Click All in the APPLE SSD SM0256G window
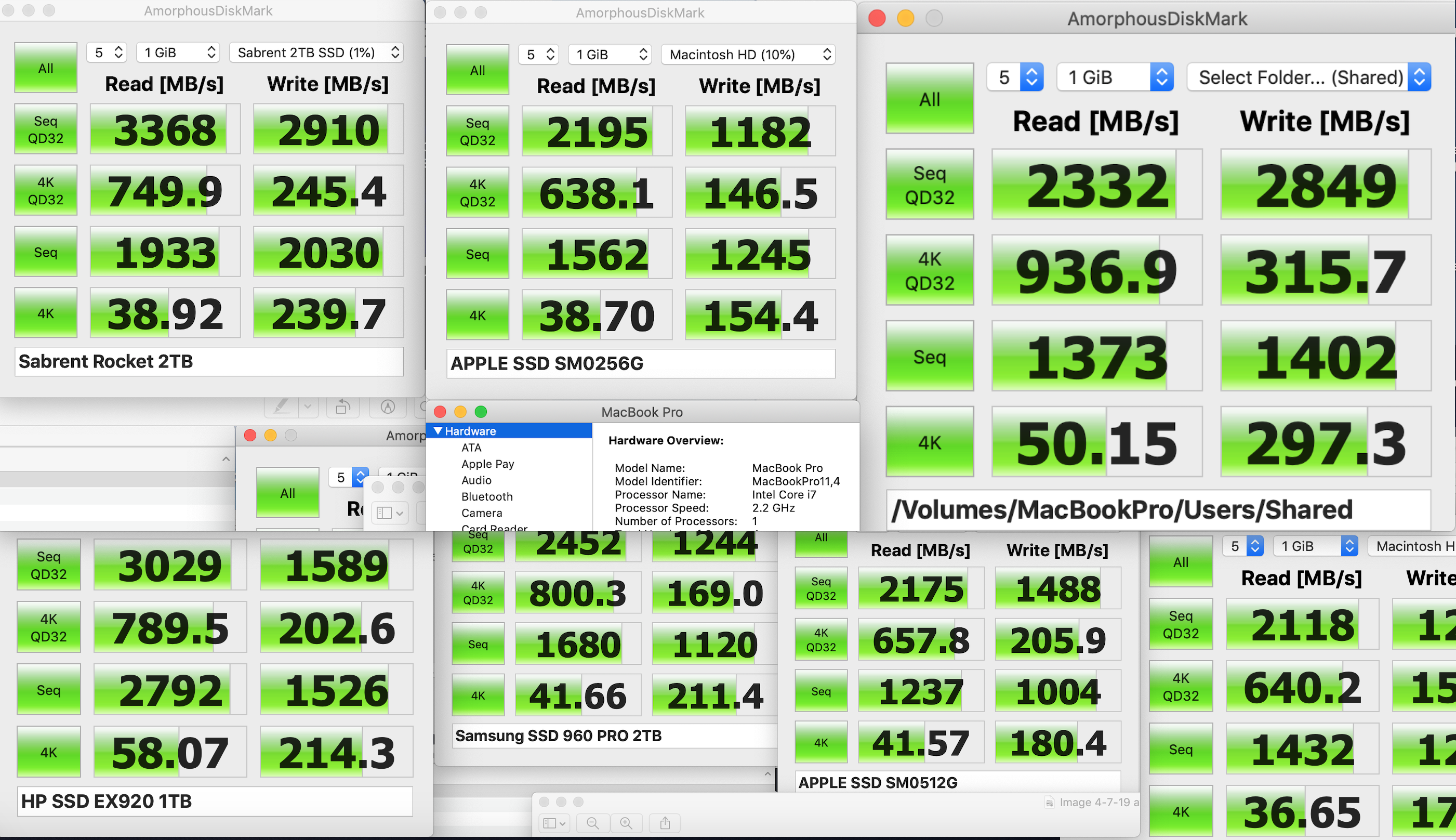 (x=478, y=70)
